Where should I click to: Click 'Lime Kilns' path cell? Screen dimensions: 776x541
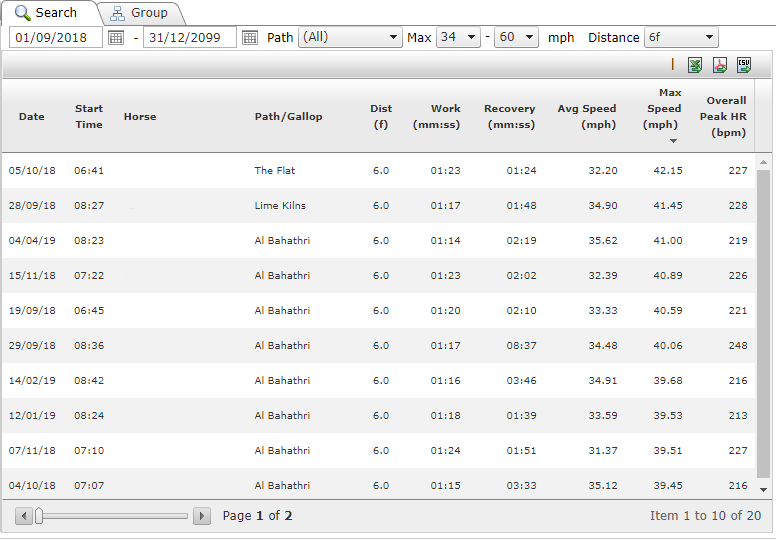[280, 206]
